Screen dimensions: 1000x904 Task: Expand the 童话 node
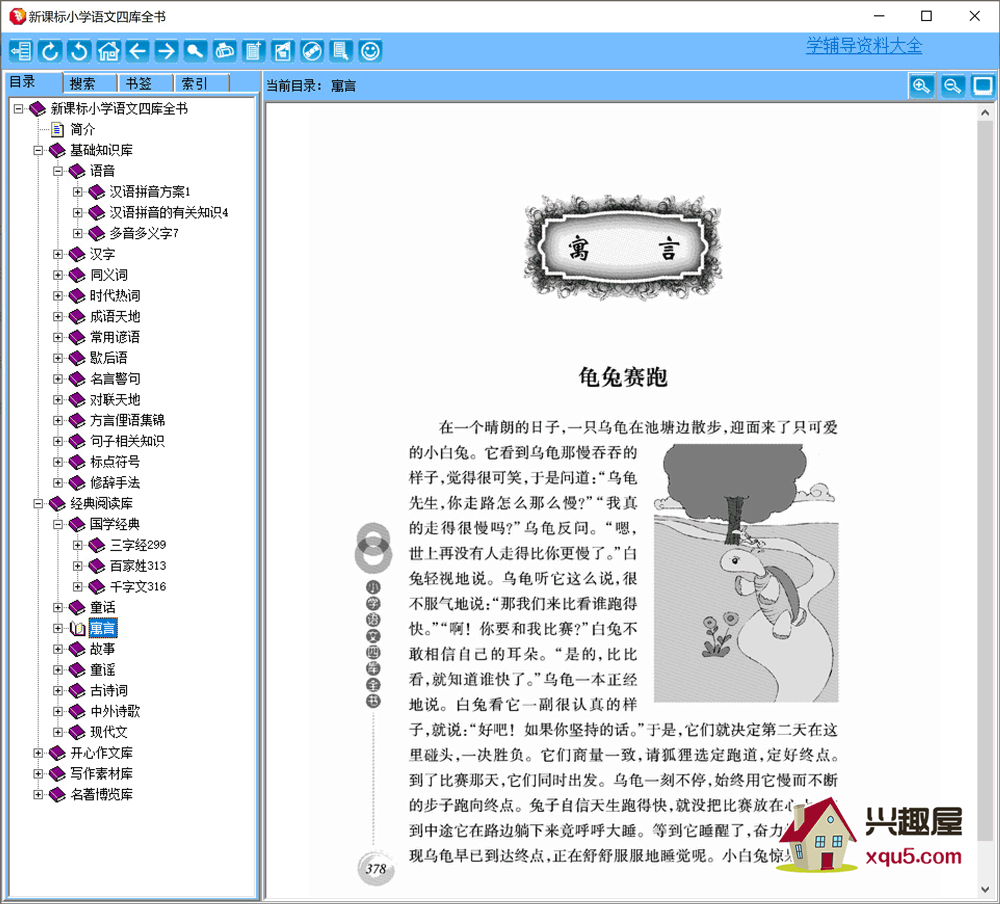click(58, 607)
